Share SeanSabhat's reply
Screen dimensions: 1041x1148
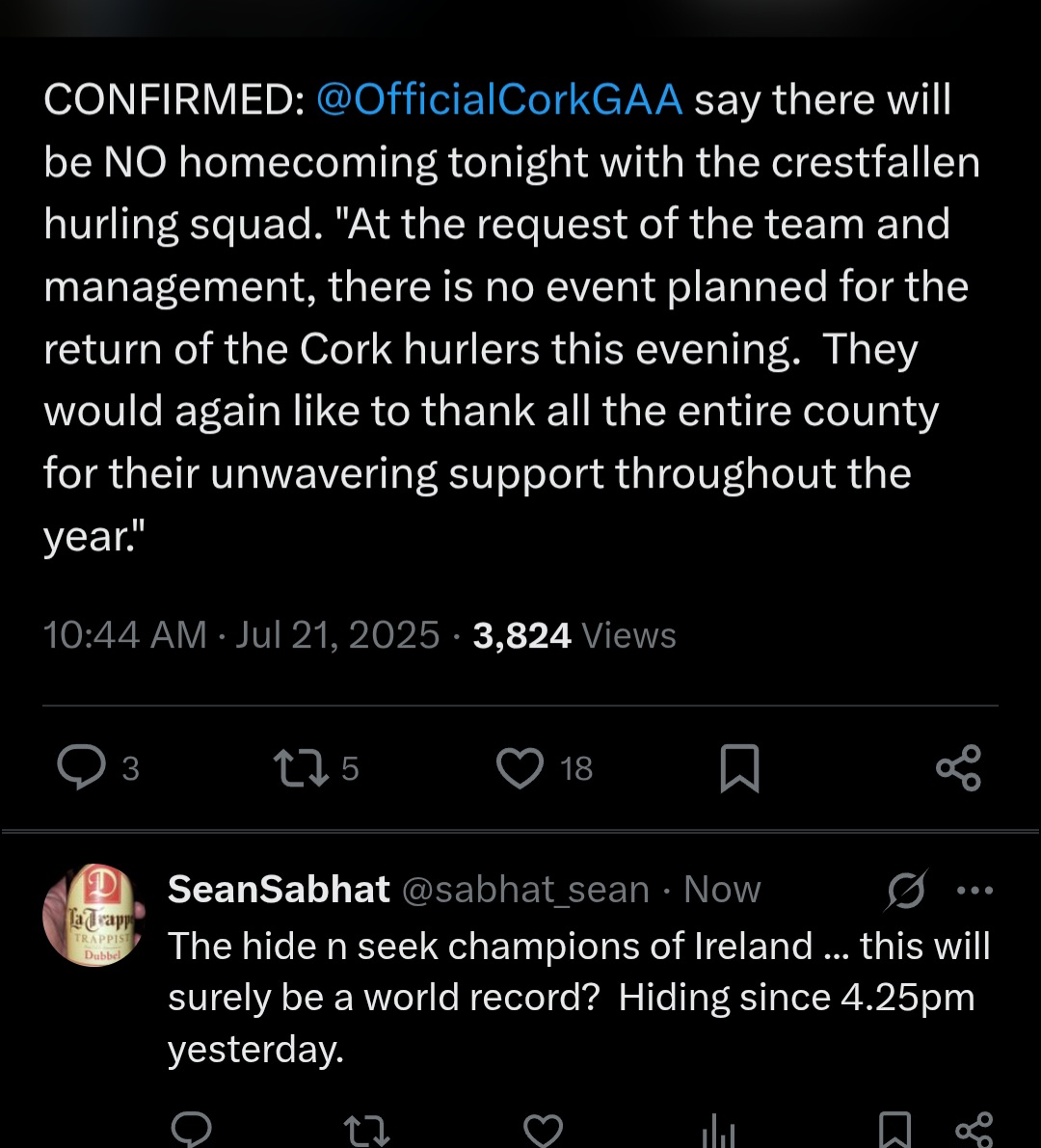975,1130
